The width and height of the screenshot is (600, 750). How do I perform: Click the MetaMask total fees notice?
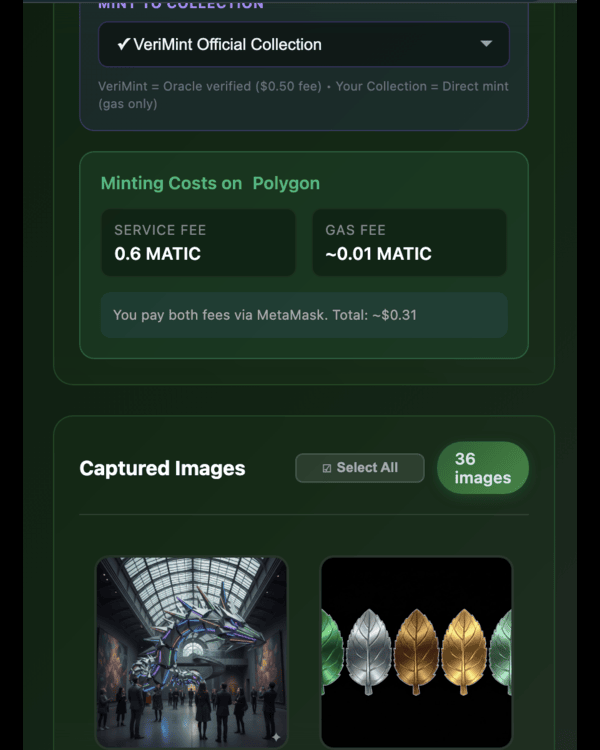[304, 315]
